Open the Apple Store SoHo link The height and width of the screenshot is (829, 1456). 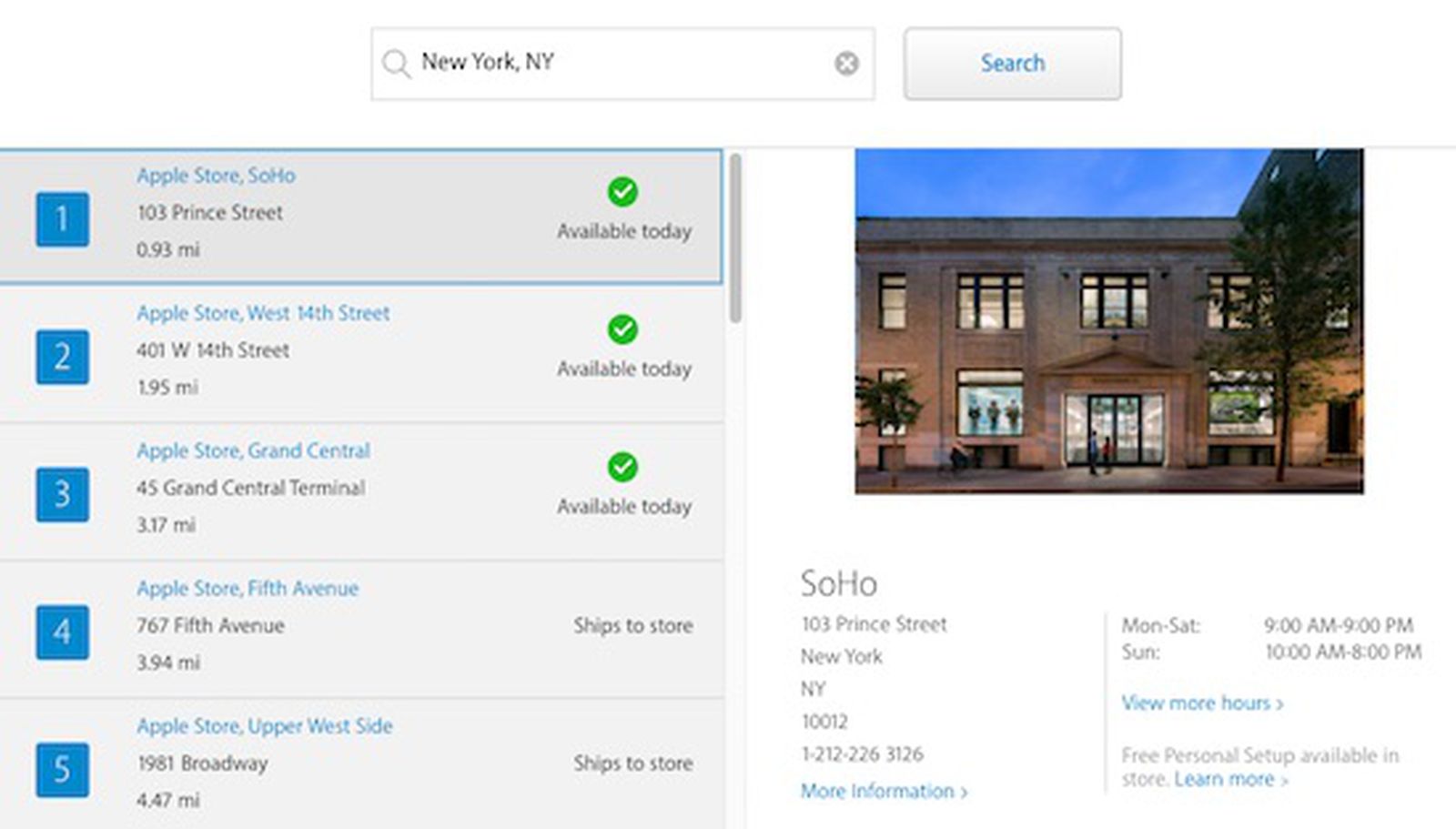coord(216,175)
